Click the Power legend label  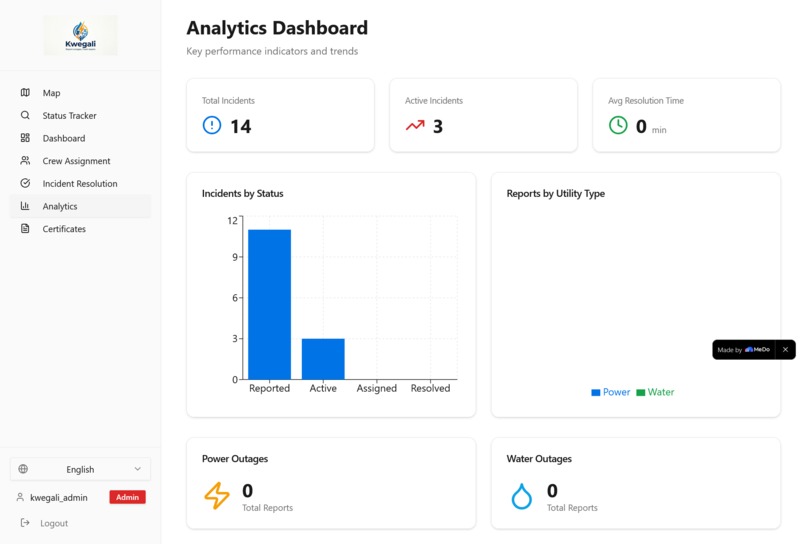pos(616,392)
